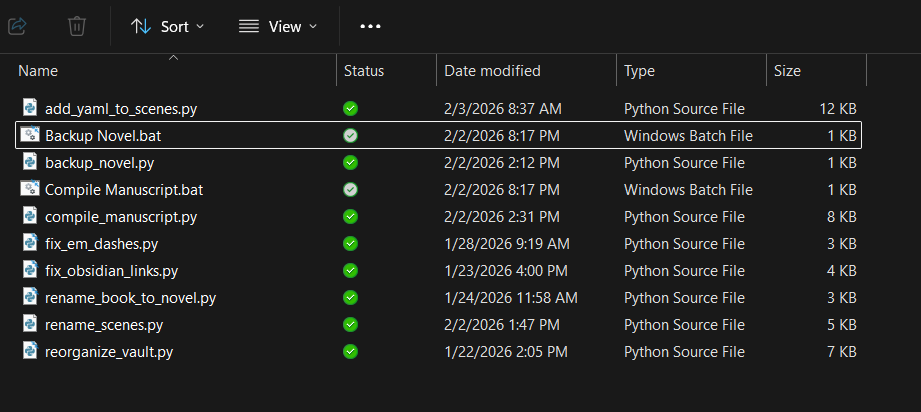
Task: Click the Share icon in toolbar
Action: click(18, 26)
